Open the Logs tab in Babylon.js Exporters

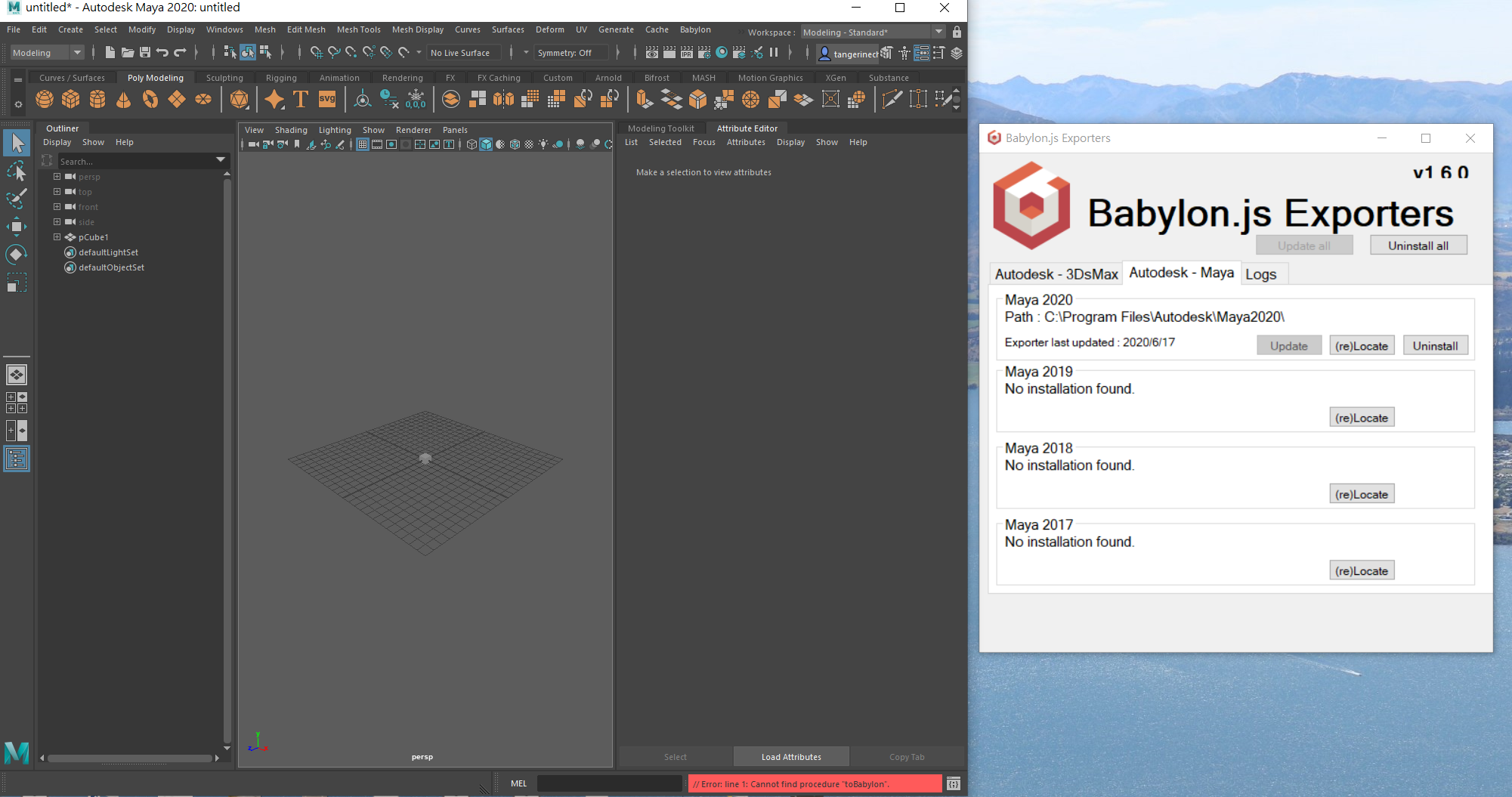(1261, 274)
